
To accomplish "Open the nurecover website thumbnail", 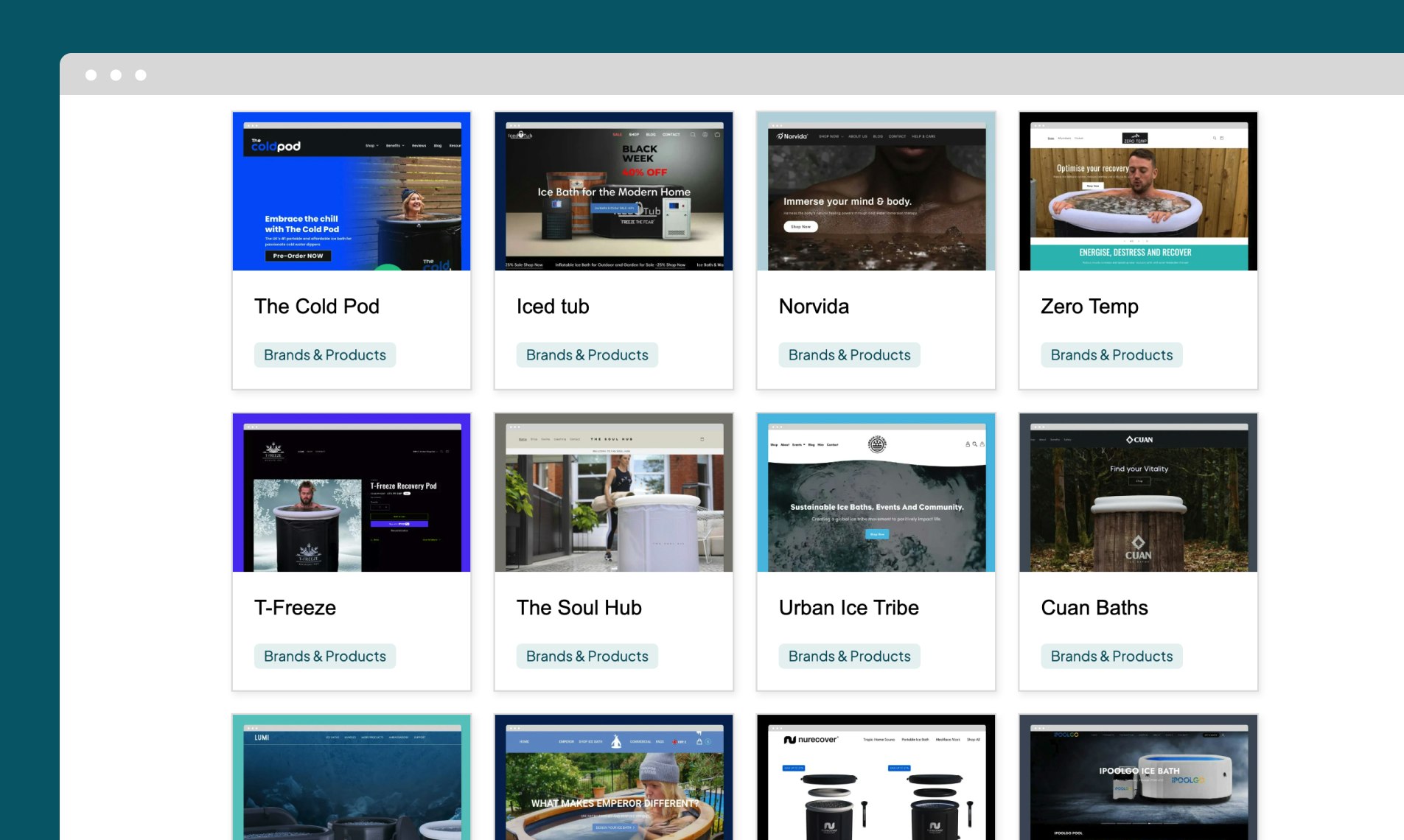I will (876, 777).
